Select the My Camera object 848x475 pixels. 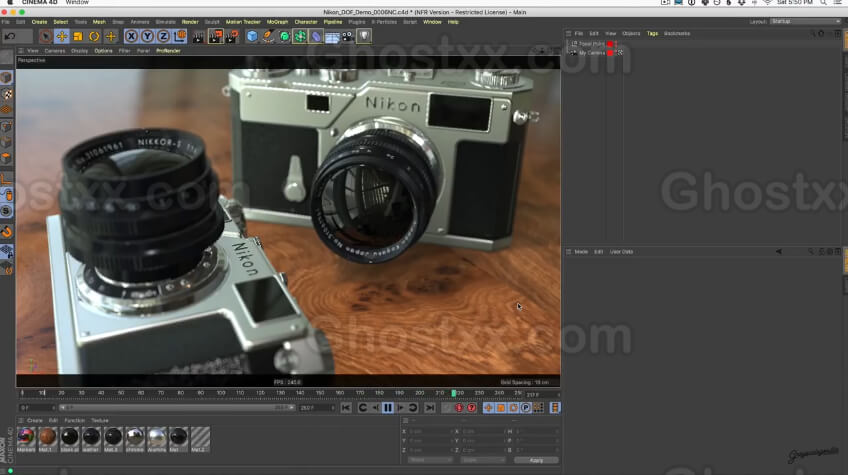592,53
